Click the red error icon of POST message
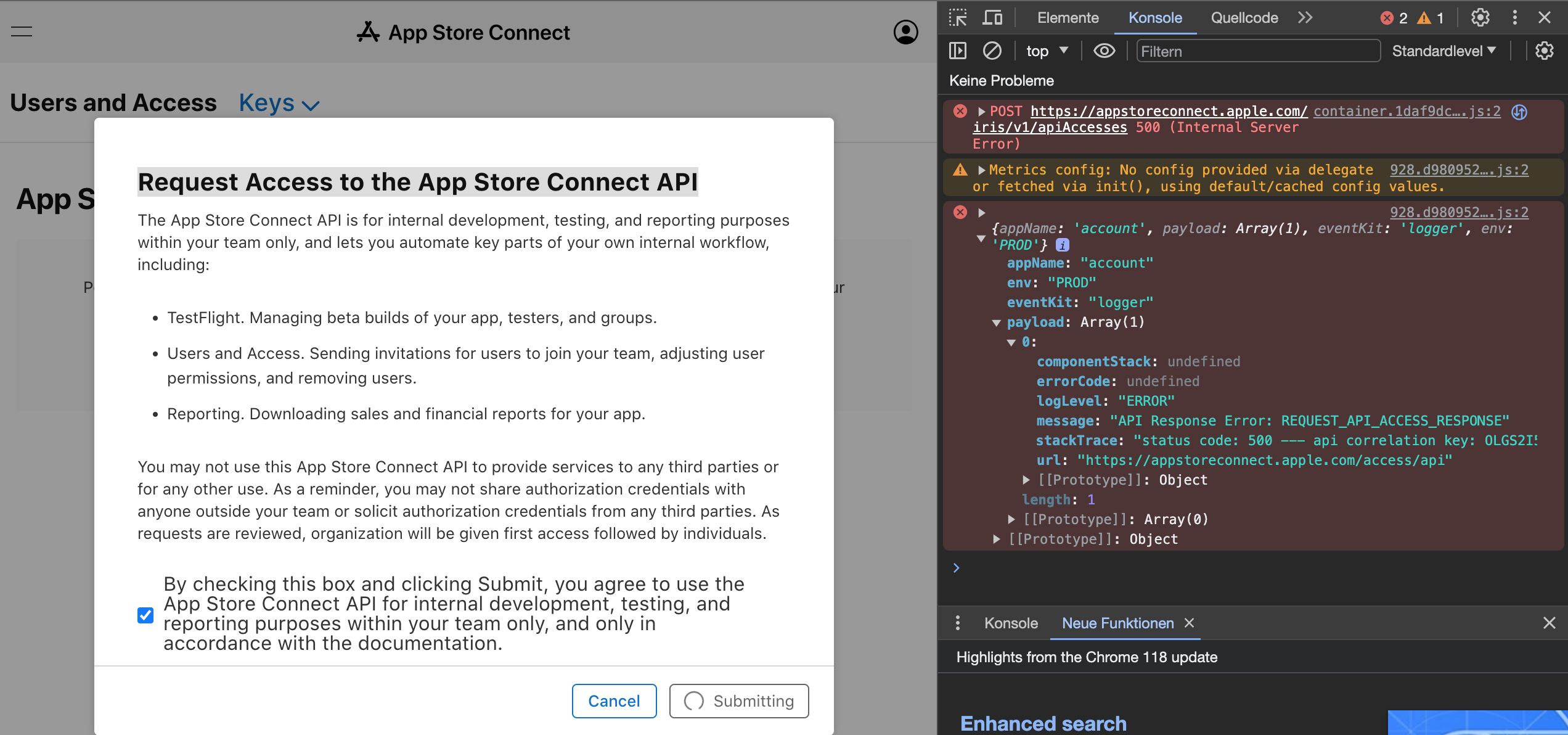 (960, 112)
